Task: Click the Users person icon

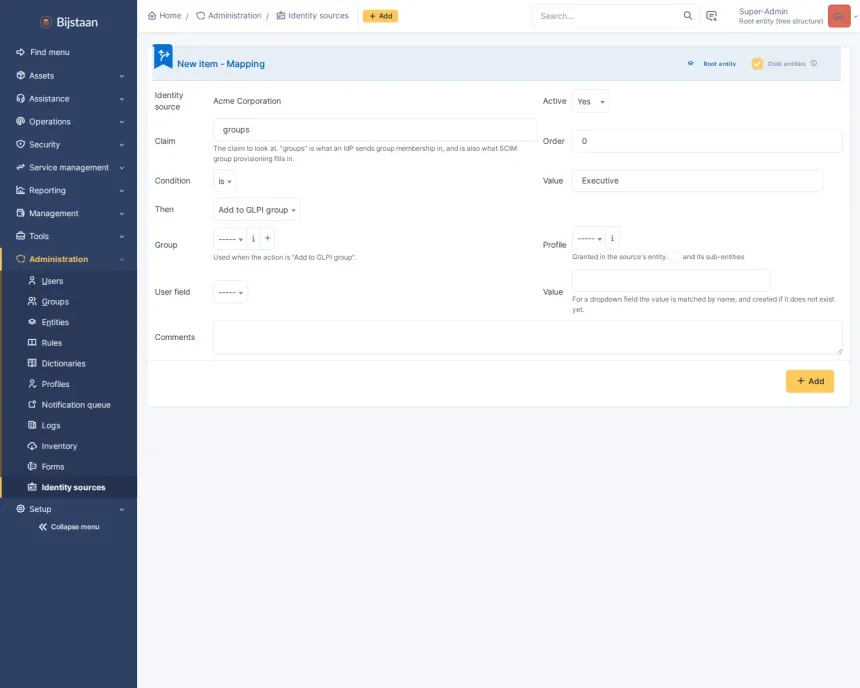Action: pyautogui.click(x=32, y=280)
